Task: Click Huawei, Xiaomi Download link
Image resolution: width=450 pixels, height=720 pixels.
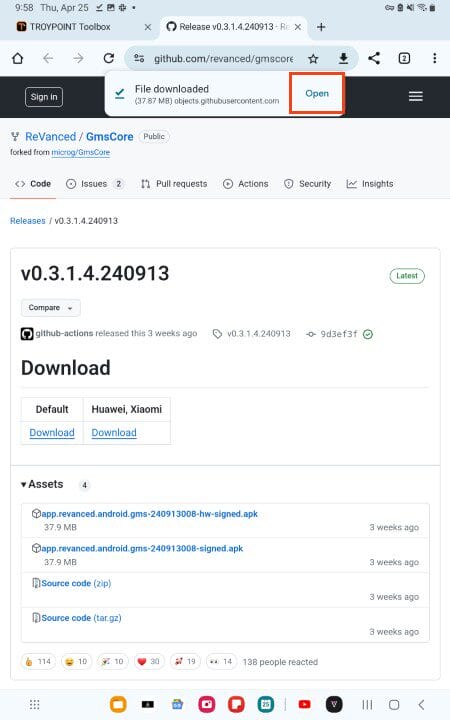Action: (114, 433)
